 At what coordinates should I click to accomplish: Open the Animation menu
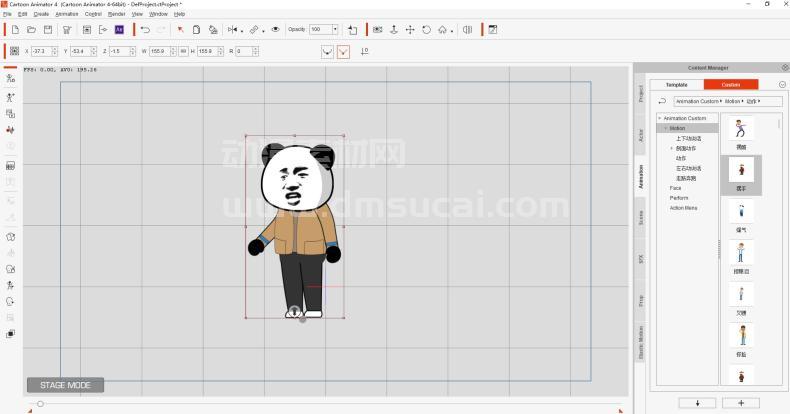coord(67,14)
